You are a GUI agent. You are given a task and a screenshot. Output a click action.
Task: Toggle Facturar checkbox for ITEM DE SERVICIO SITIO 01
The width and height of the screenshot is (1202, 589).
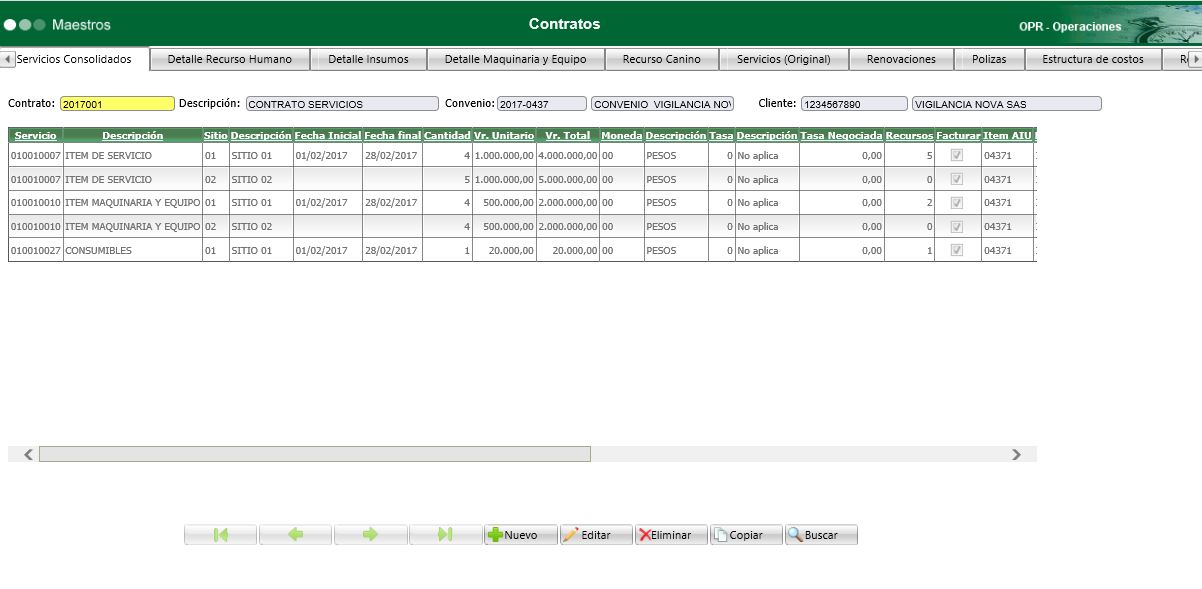957,156
